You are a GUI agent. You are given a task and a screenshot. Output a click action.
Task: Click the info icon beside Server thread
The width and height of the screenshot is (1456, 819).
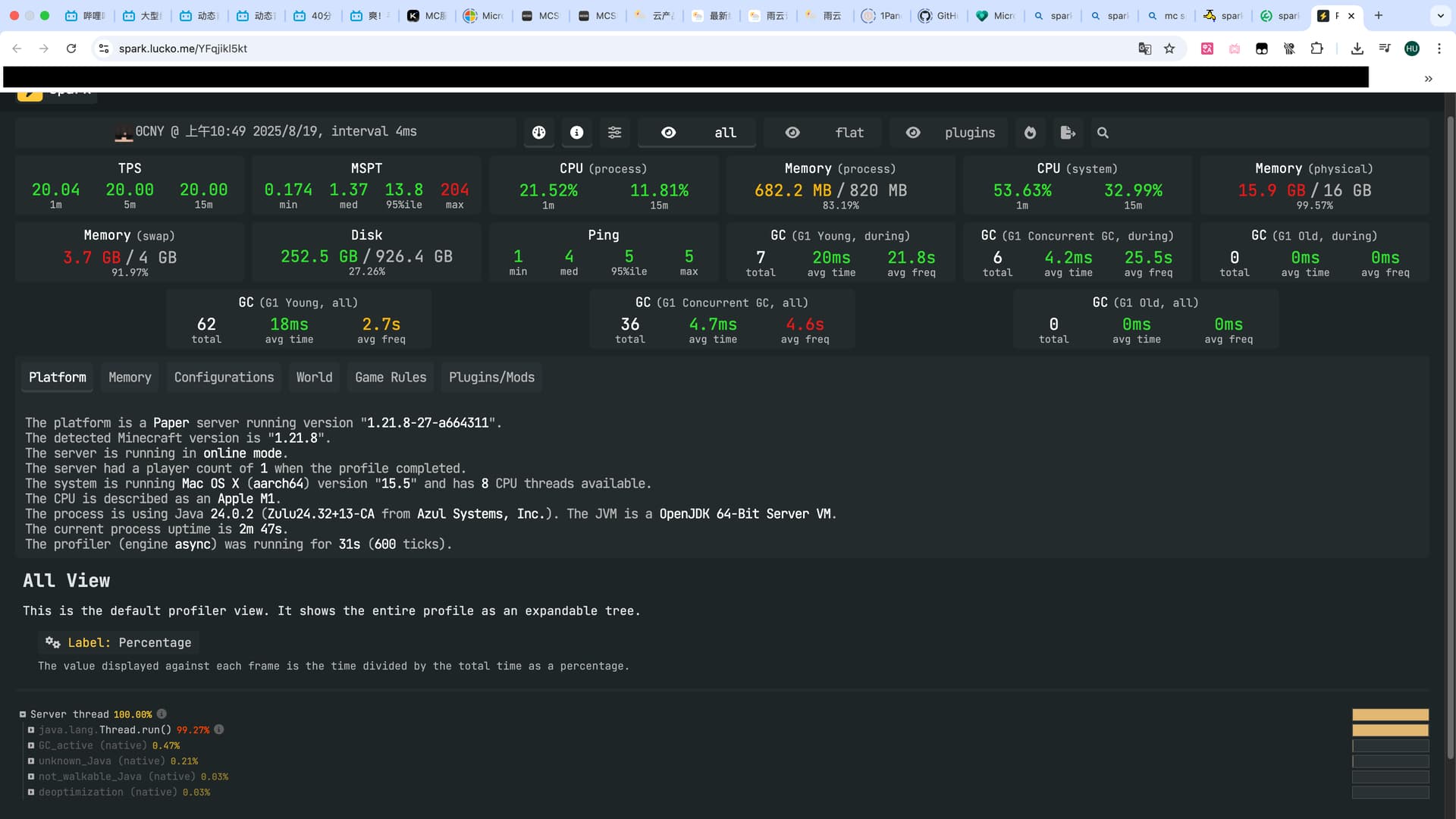[162, 714]
